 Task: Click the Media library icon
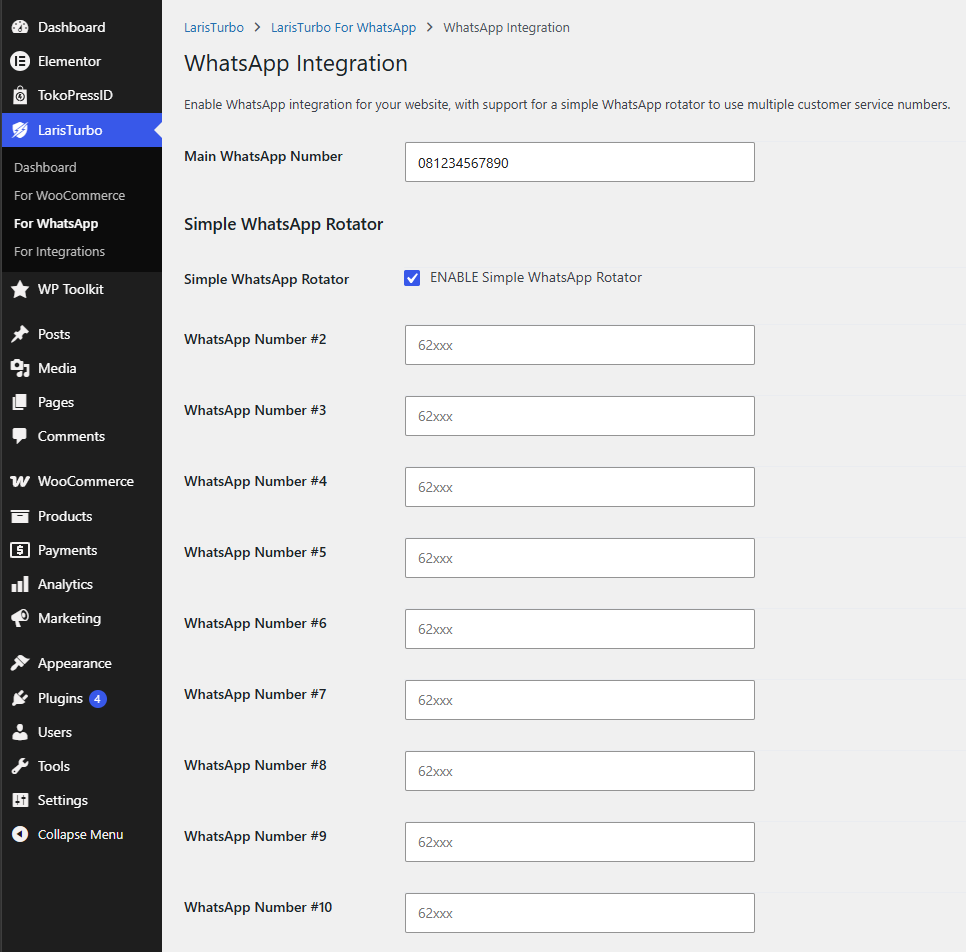tap(20, 368)
